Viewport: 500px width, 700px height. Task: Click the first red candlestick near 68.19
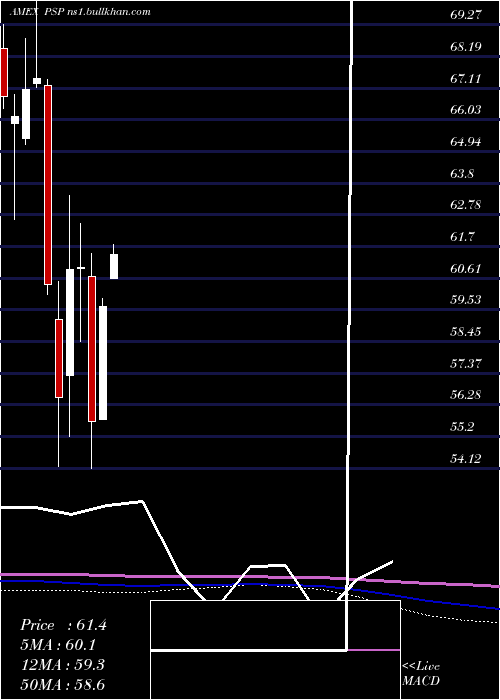click(x=4, y=72)
